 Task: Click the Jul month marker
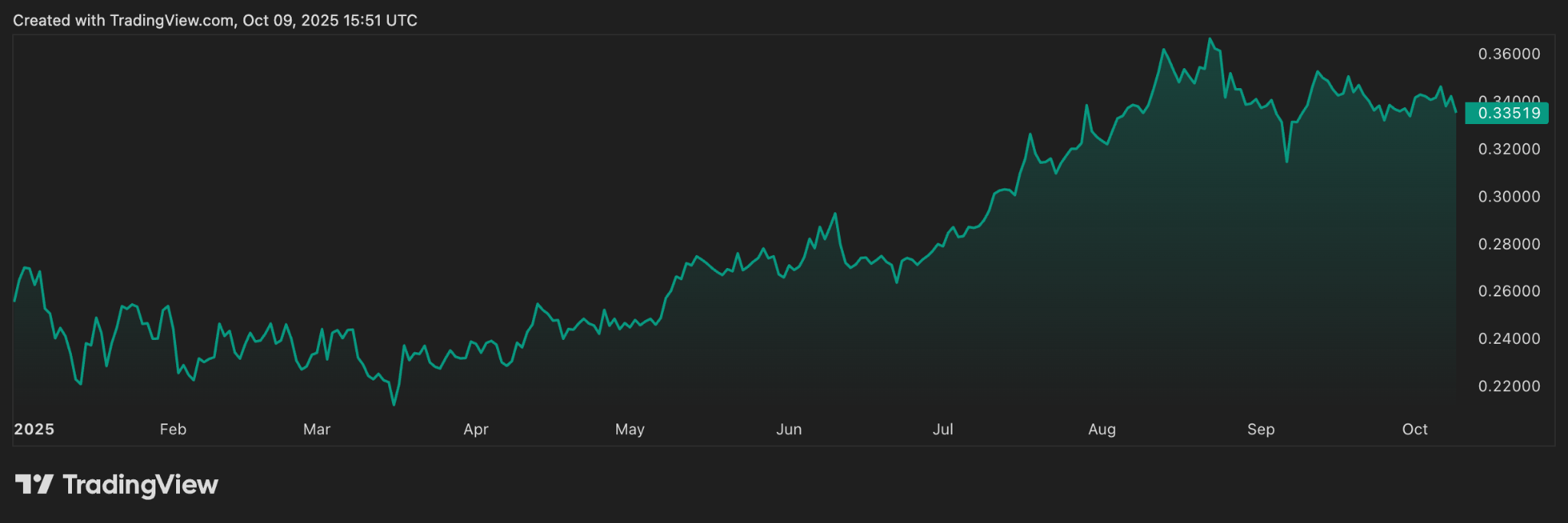point(942,430)
